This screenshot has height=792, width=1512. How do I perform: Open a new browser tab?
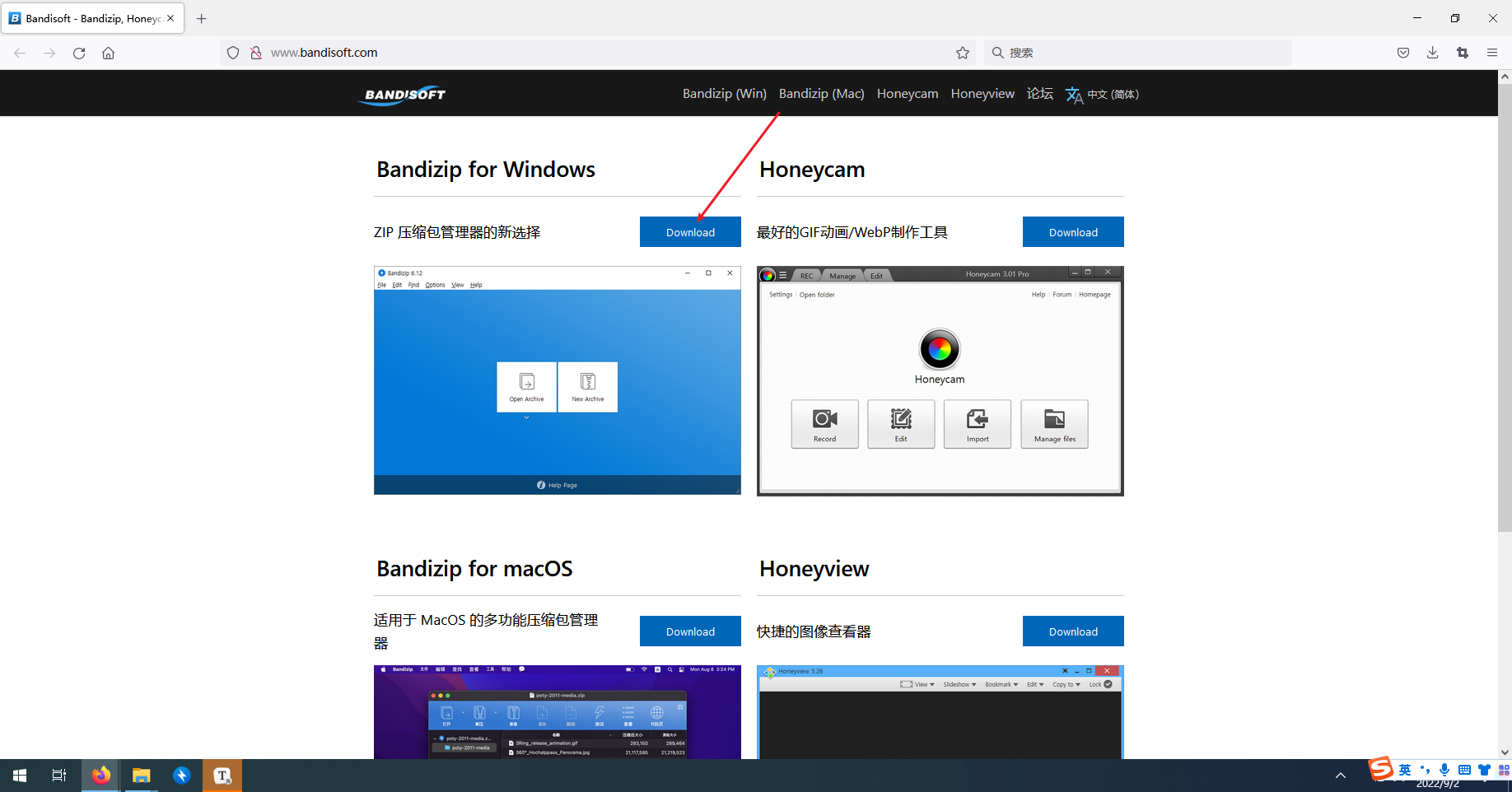tap(202, 18)
